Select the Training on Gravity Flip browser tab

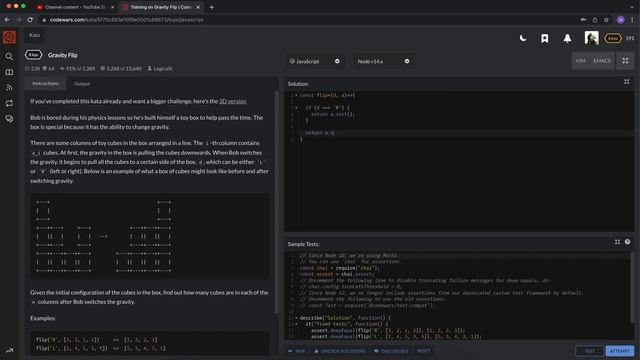161,7
